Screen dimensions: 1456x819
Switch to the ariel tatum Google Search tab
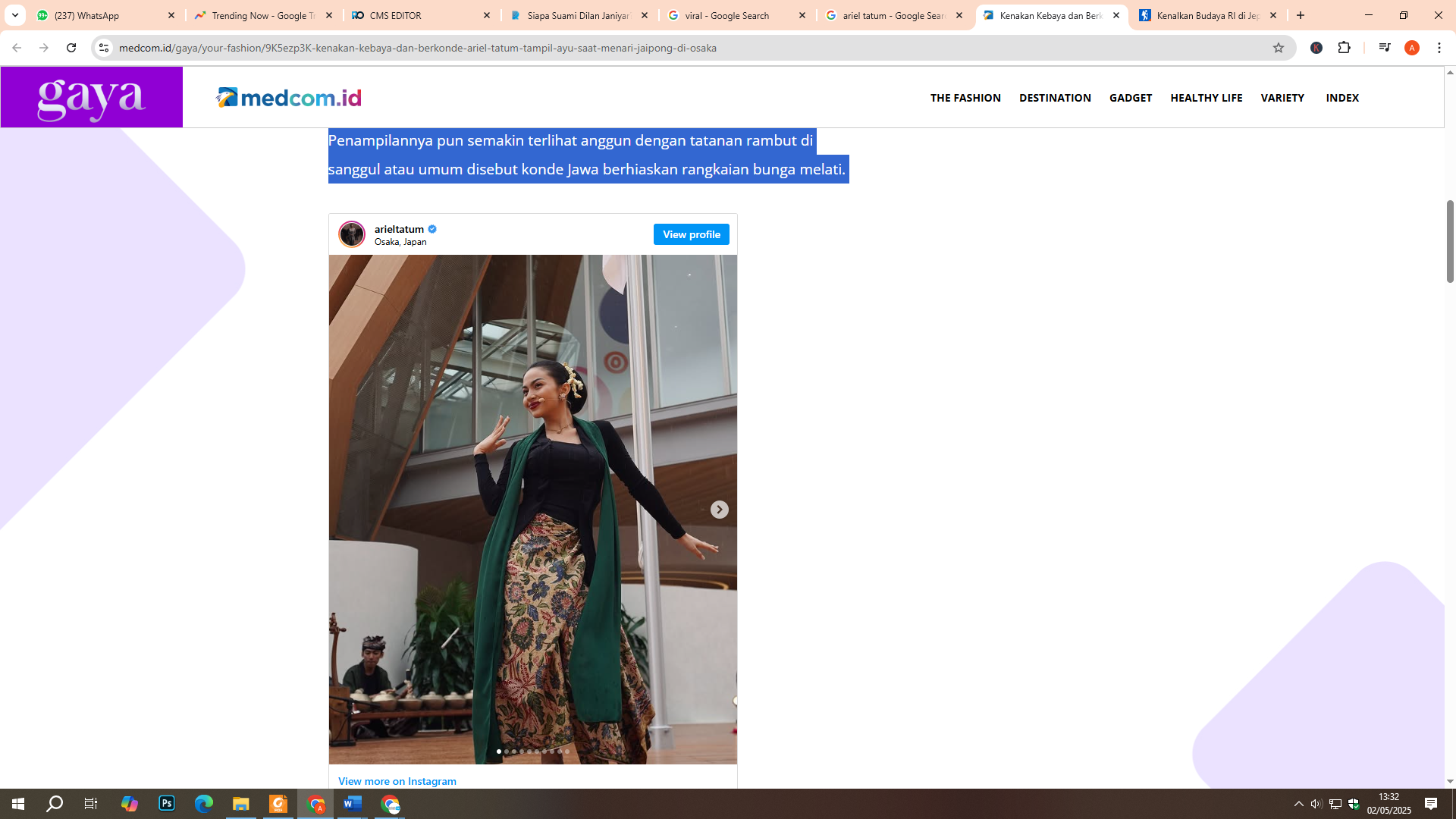[x=894, y=15]
